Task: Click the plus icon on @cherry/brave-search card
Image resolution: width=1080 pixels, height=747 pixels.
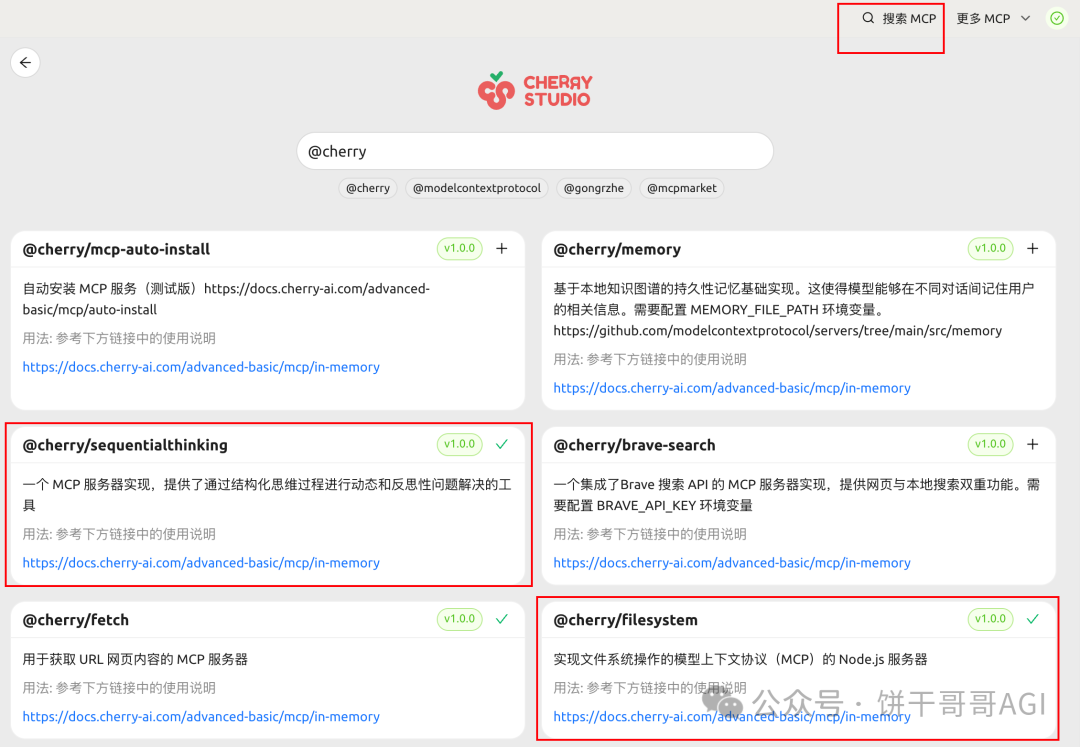Action: tap(1031, 444)
